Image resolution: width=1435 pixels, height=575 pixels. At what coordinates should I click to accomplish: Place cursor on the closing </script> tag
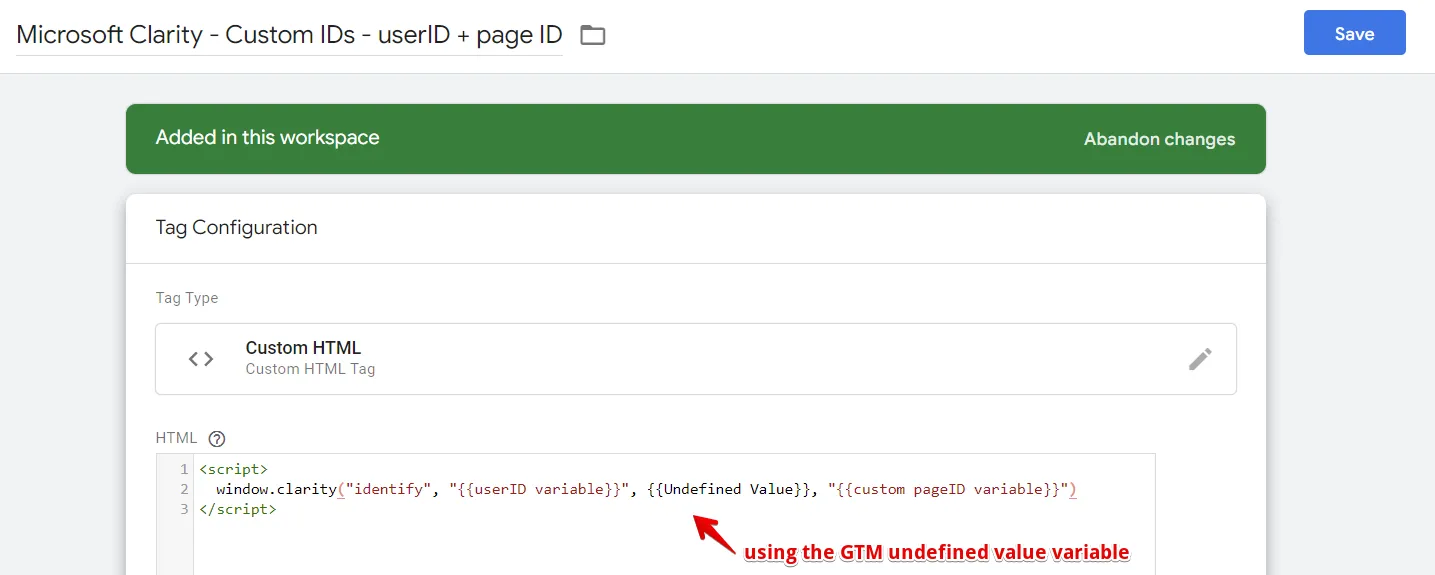click(237, 509)
